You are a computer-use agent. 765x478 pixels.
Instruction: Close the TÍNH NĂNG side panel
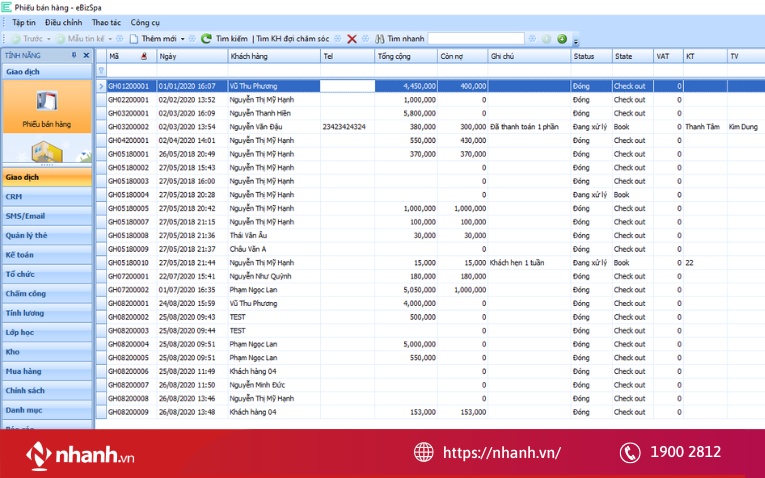(x=86, y=55)
